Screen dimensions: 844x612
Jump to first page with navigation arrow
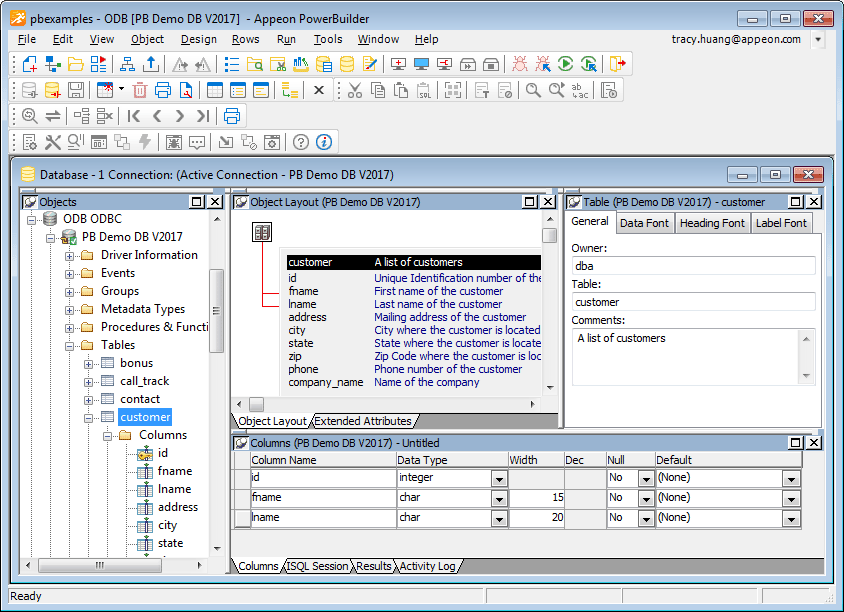(x=133, y=116)
